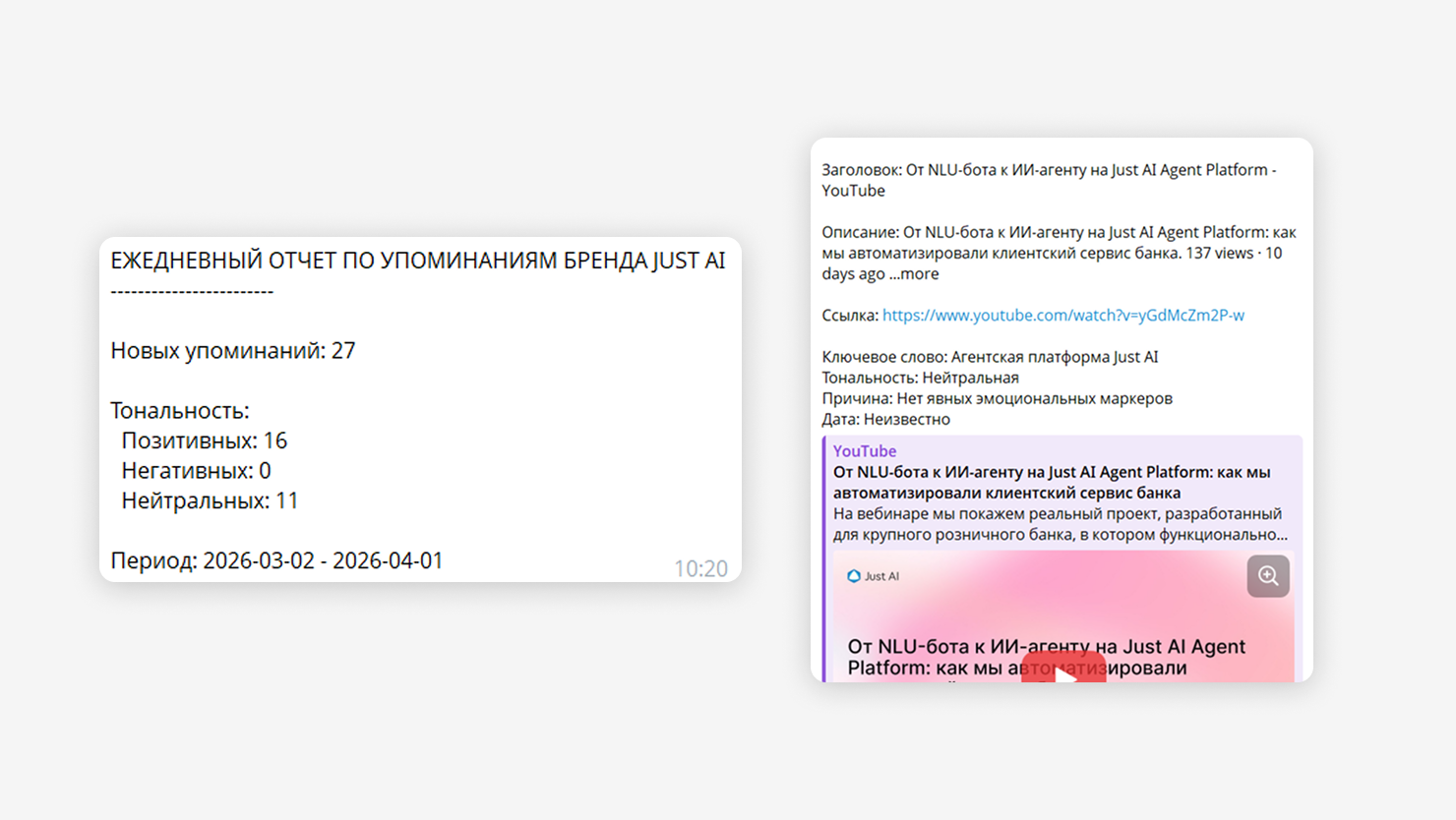Viewport: 1456px width, 820px height.
Task: Click the daily report heading about Just AI
Action: click(x=417, y=261)
